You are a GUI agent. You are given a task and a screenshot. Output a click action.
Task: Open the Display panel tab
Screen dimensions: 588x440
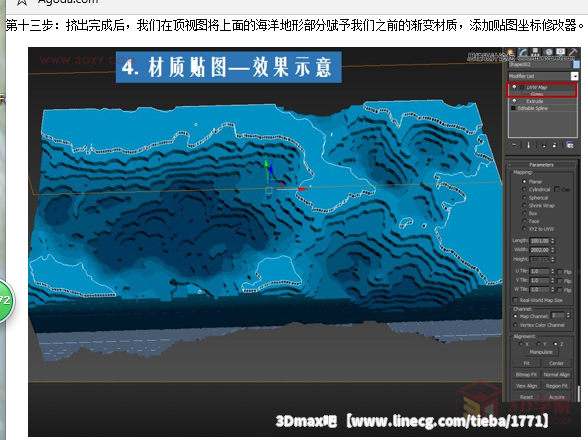[x=561, y=53]
